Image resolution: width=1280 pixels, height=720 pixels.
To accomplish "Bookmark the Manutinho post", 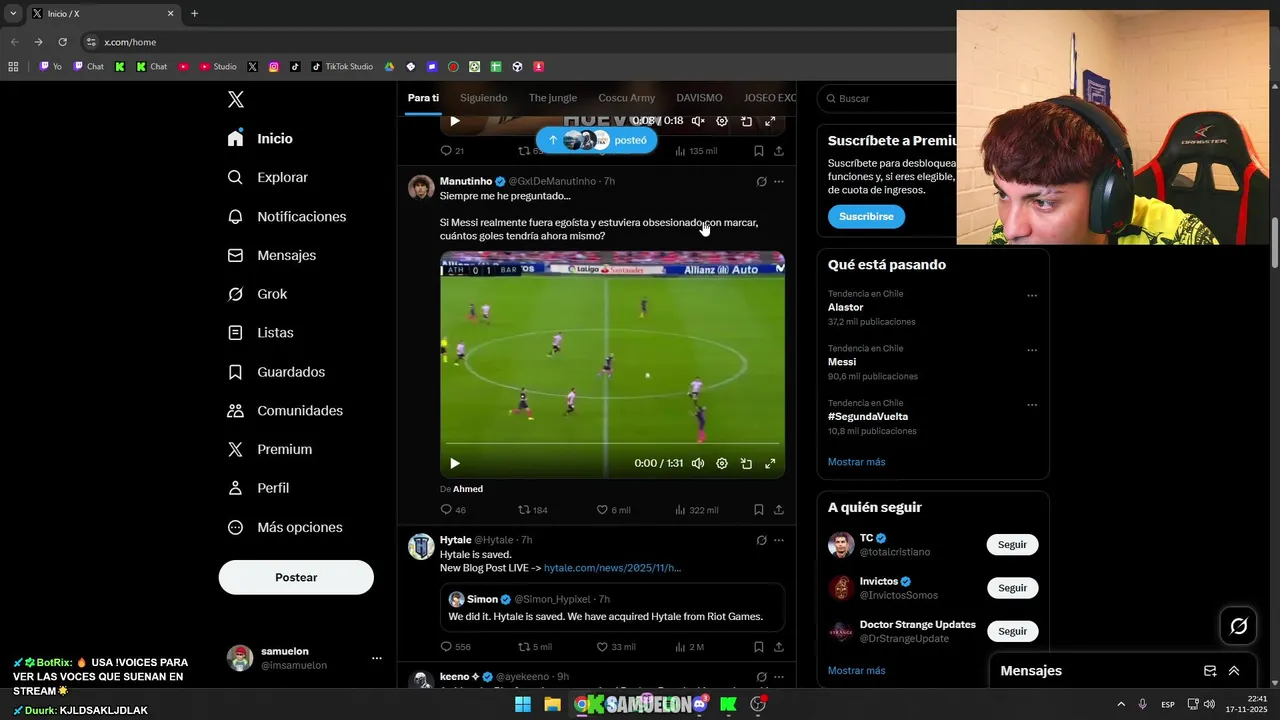I will (x=759, y=510).
